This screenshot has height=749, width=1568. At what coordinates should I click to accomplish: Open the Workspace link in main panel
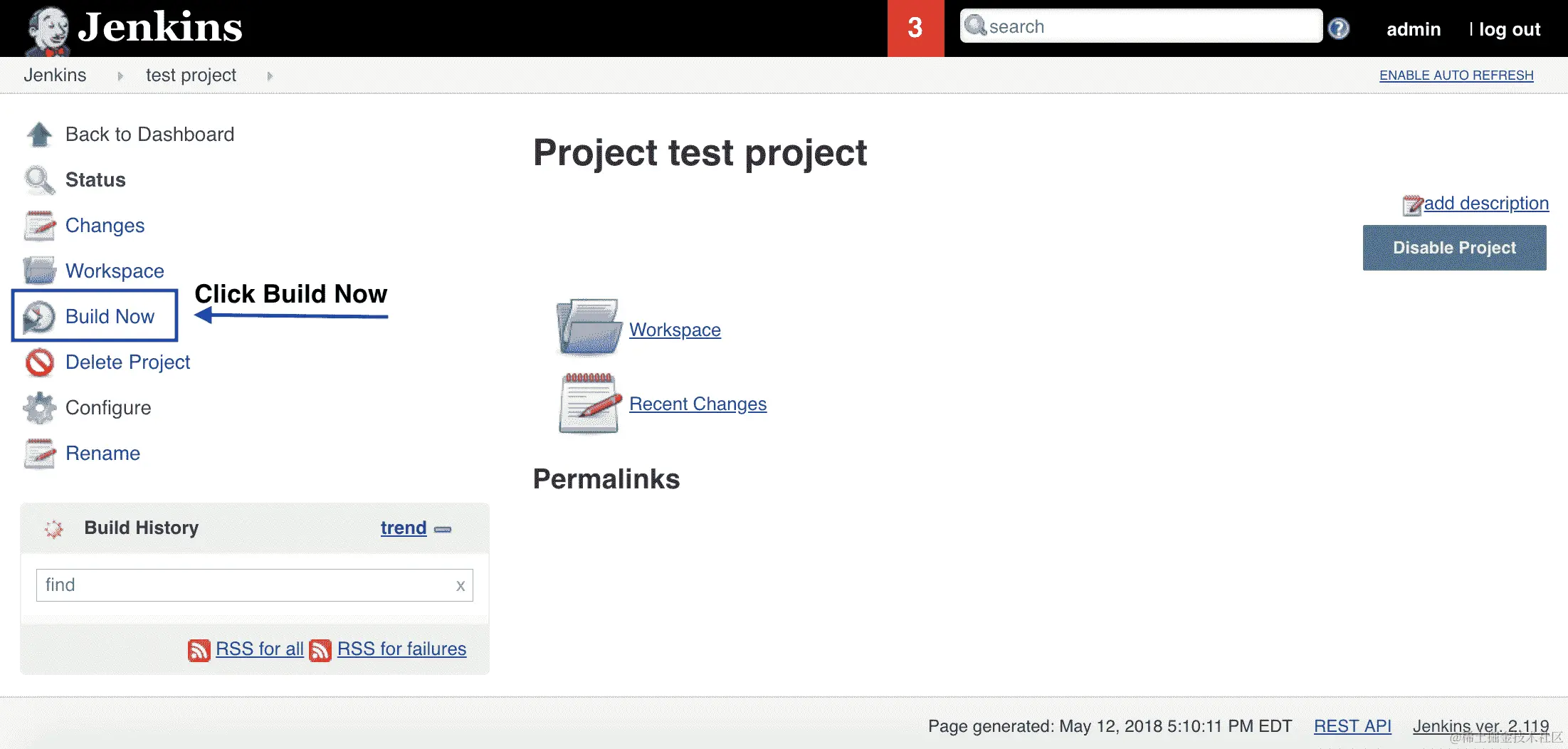coord(675,330)
